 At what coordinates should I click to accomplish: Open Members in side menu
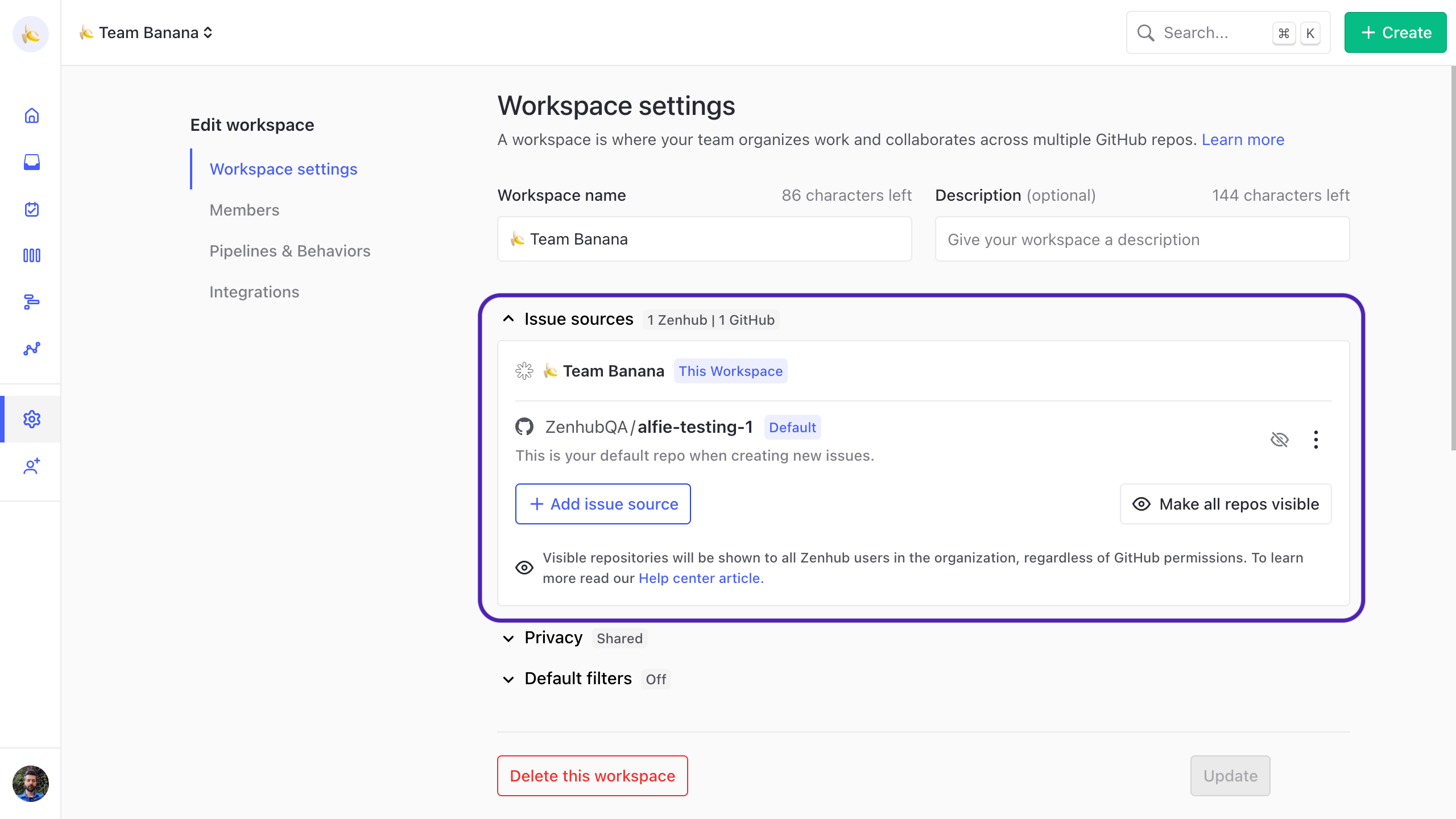pos(245,210)
